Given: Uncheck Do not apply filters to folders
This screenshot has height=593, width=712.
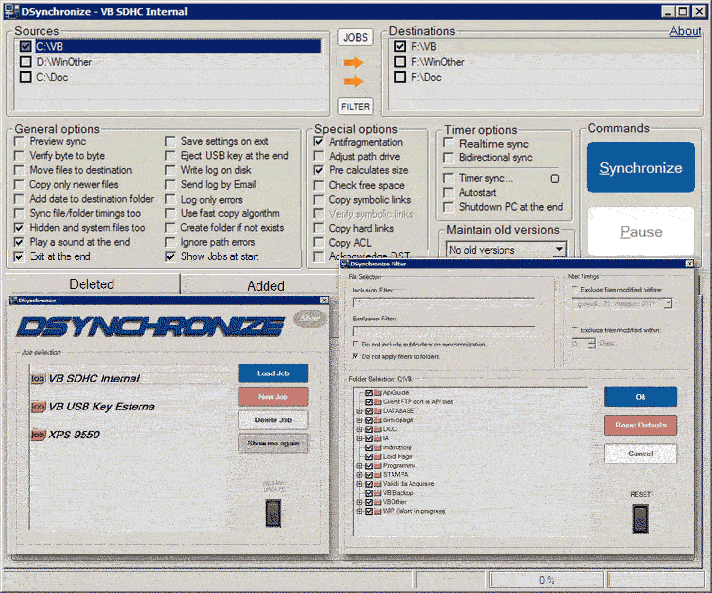Looking at the screenshot, I should coord(356,356).
